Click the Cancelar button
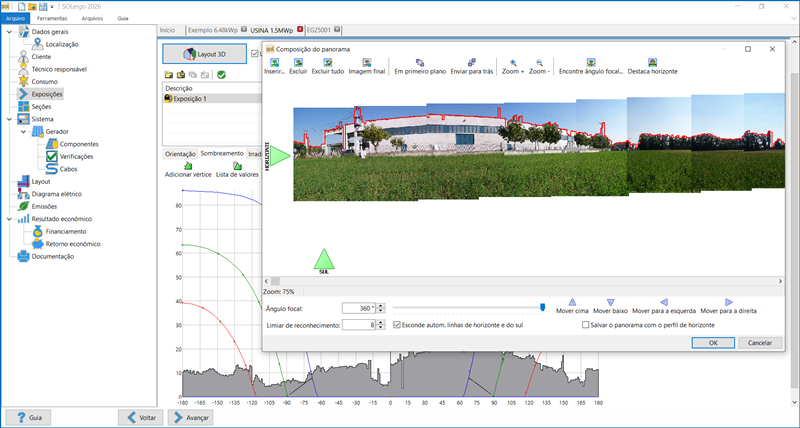Image resolution: width=800 pixels, height=428 pixels. pyautogui.click(x=759, y=342)
